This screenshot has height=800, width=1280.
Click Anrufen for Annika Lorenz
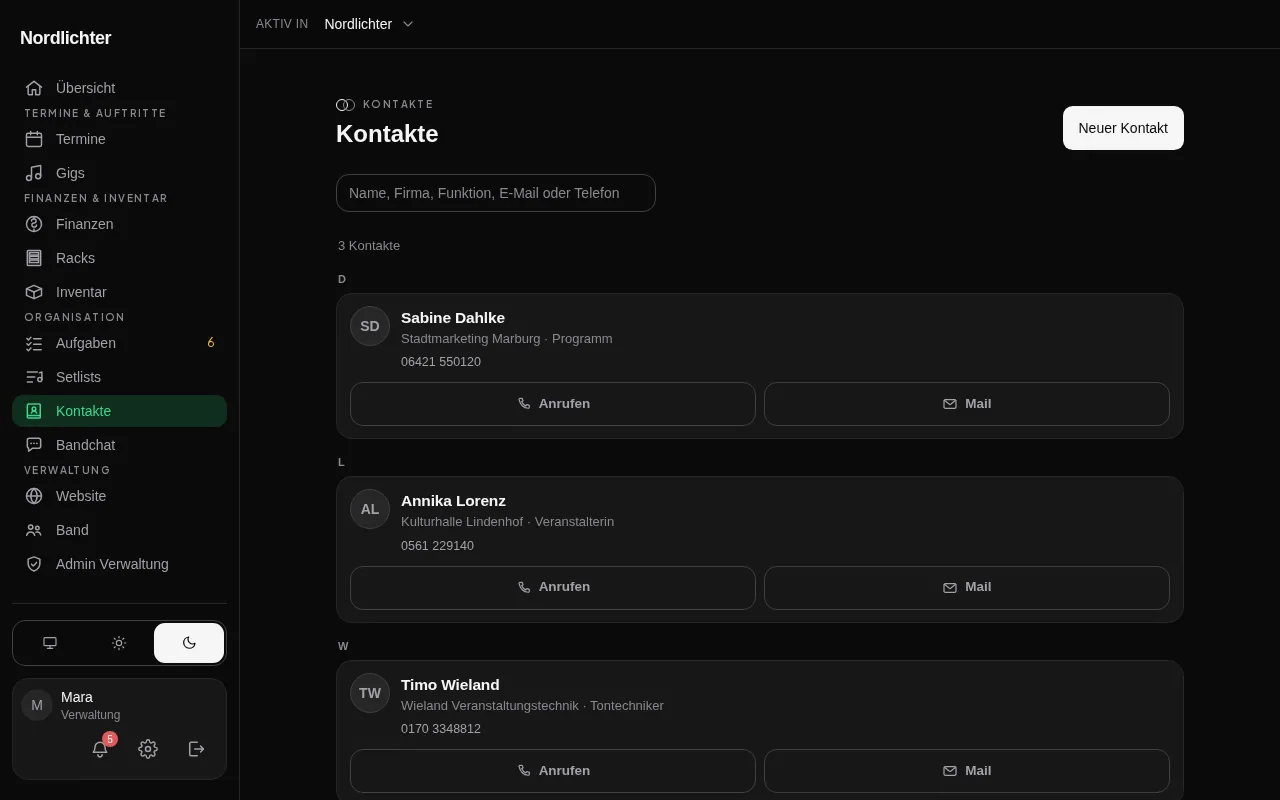tap(553, 588)
